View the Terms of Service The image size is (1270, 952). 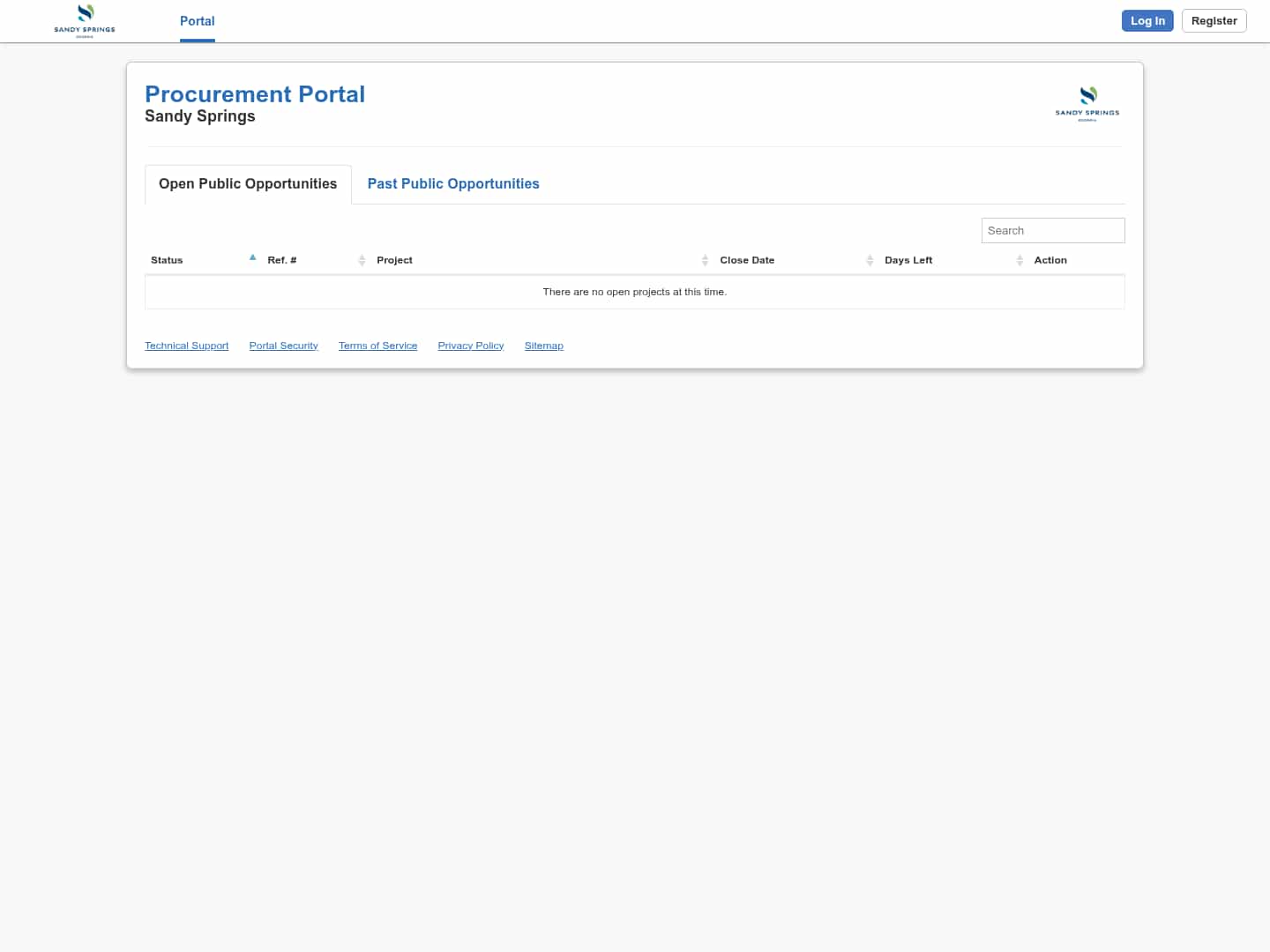pyautogui.click(x=377, y=345)
